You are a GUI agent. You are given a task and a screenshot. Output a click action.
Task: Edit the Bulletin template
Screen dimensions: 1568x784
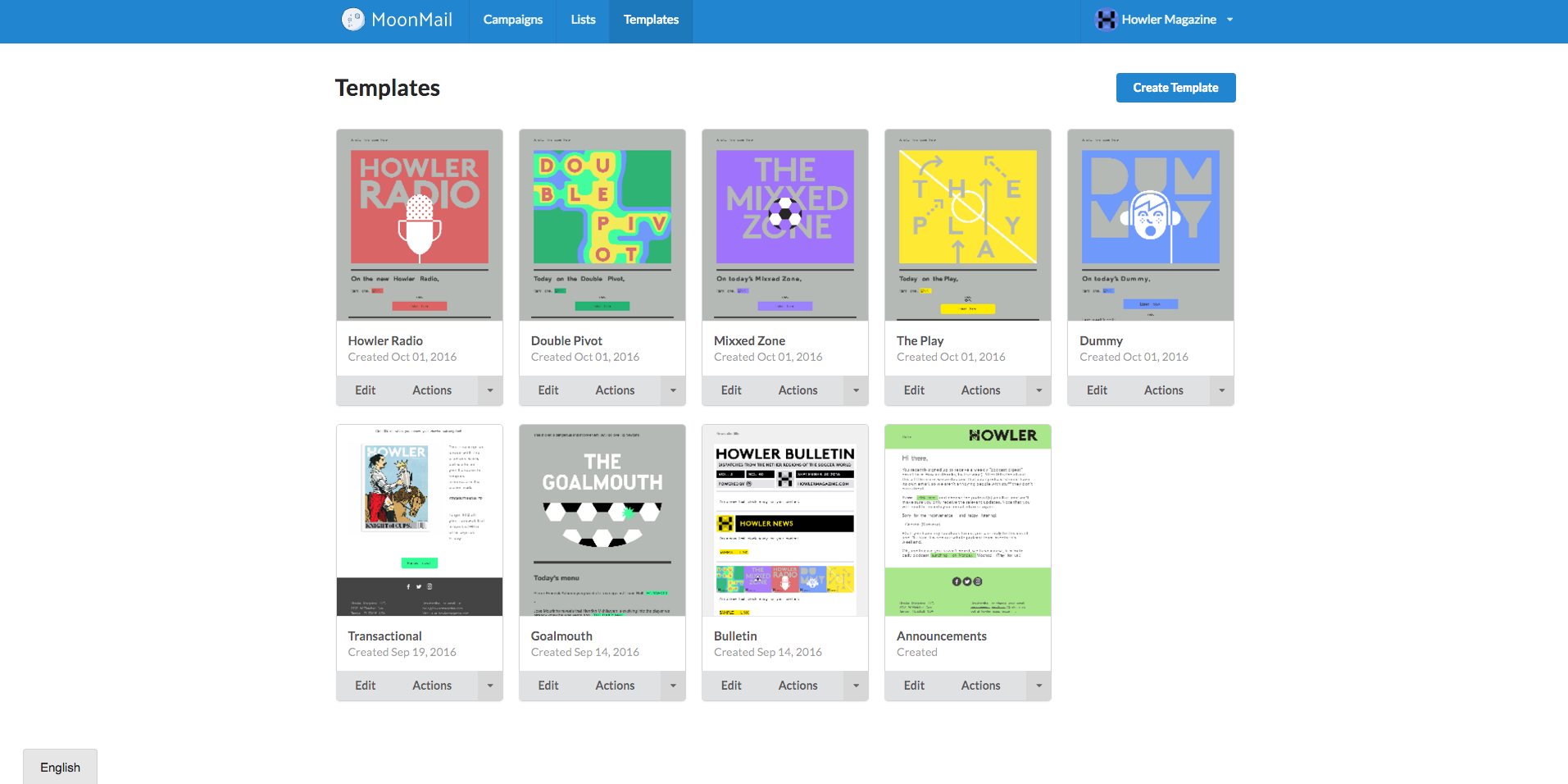tap(731, 686)
